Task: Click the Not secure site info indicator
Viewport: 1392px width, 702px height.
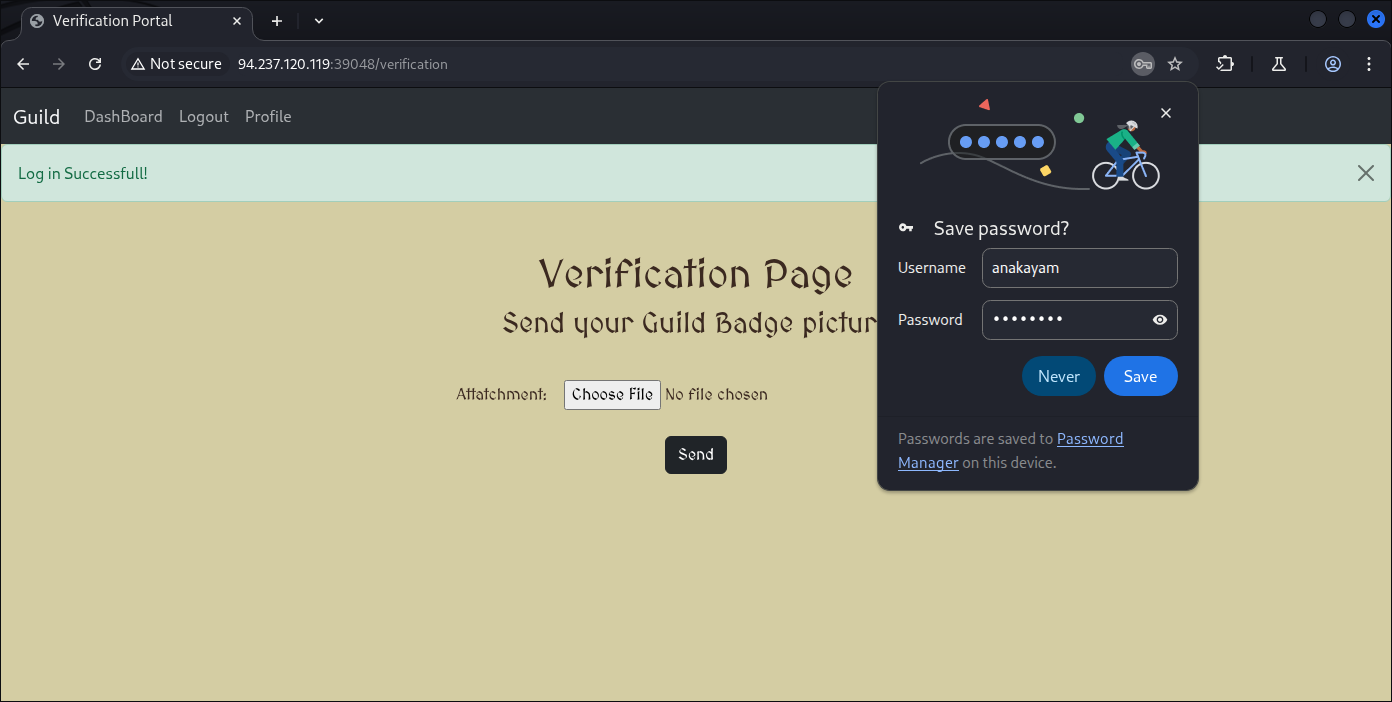Action: pyautogui.click(x=176, y=64)
